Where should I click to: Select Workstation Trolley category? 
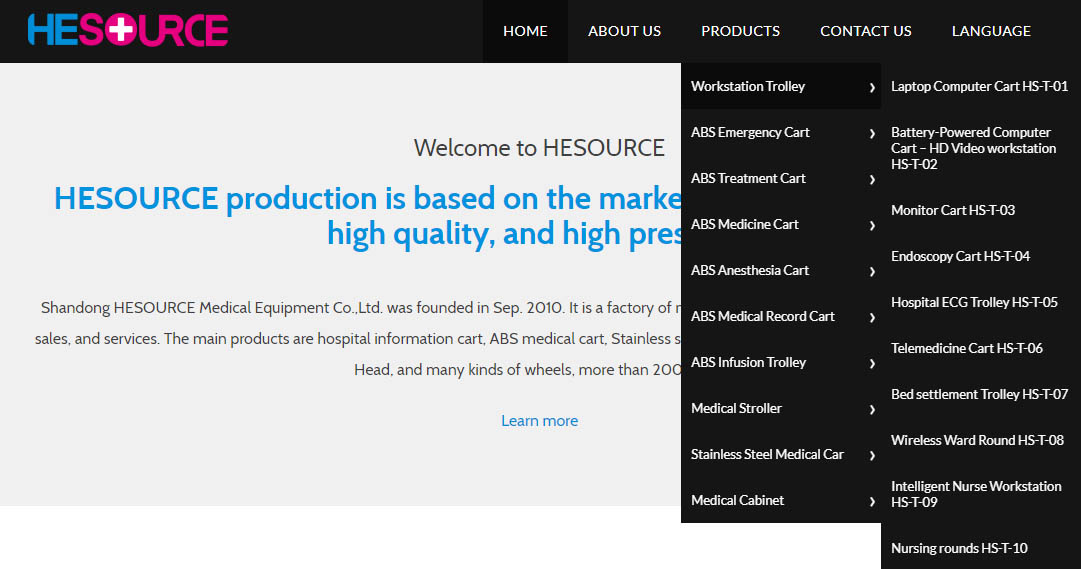781,86
